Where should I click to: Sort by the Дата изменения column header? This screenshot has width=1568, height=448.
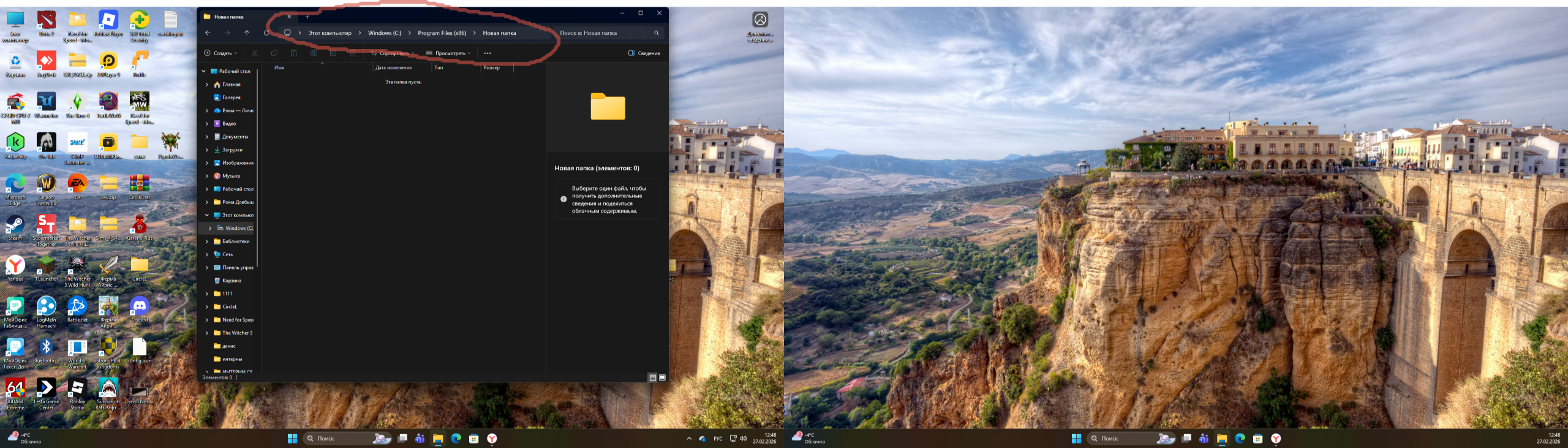(393, 68)
